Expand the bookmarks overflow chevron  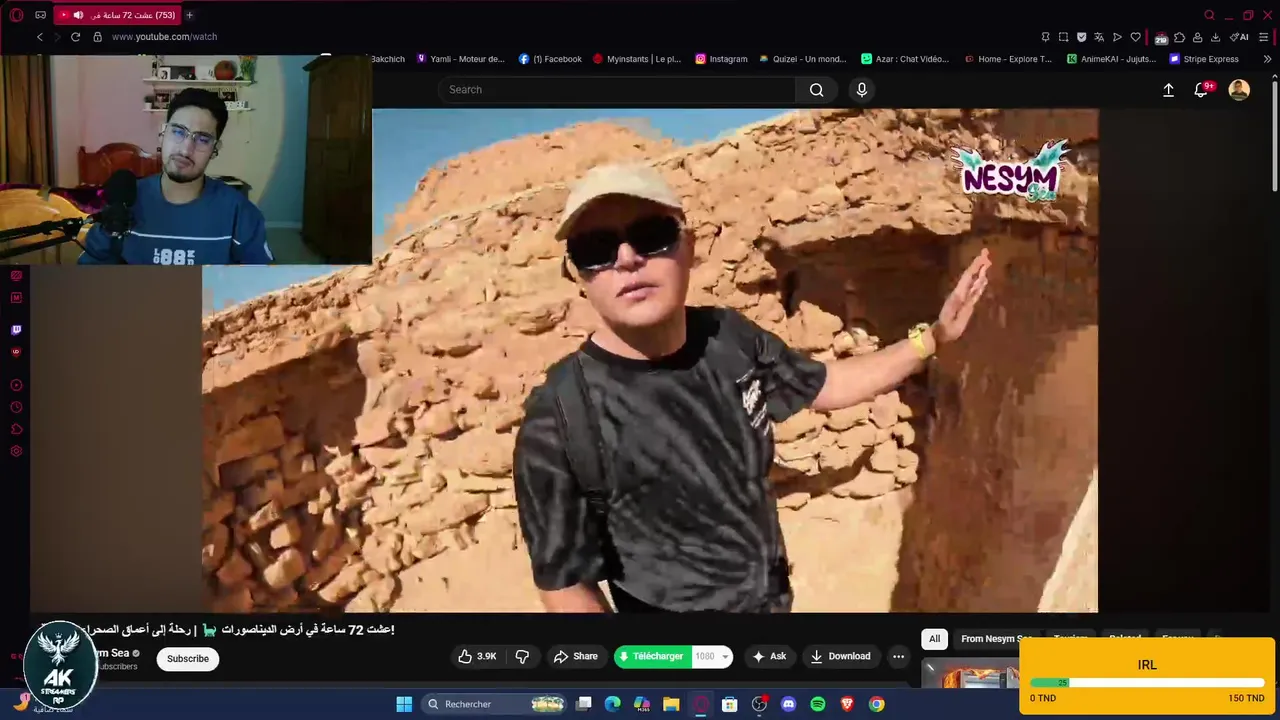(x=1267, y=59)
